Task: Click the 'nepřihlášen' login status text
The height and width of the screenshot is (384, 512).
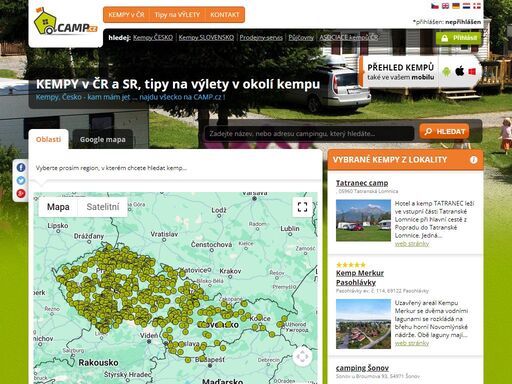Action: [463, 22]
